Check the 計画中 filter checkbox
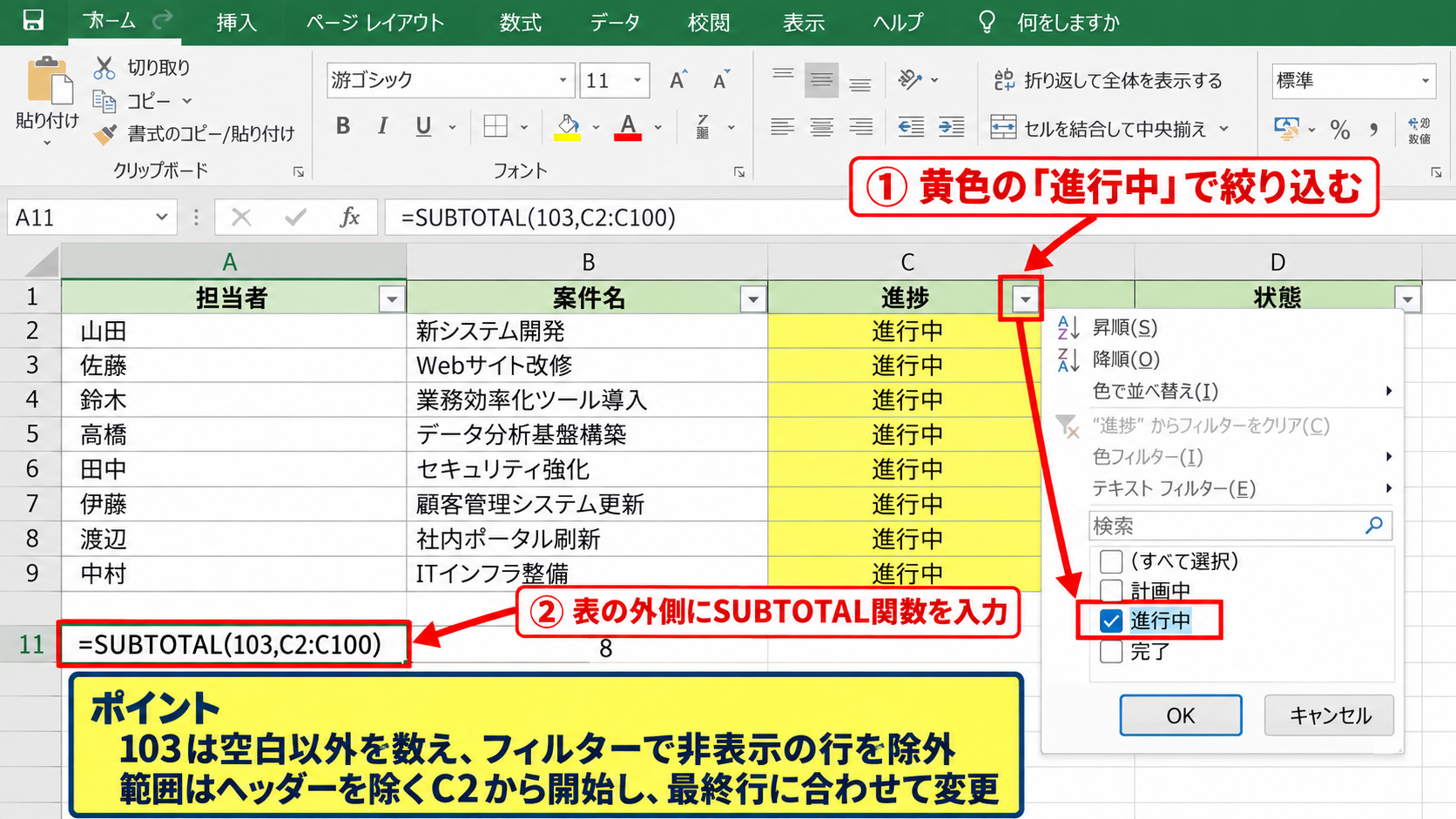The width and height of the screenshot is (1456, 819). pyautogui.click(x=1111, y=591)
